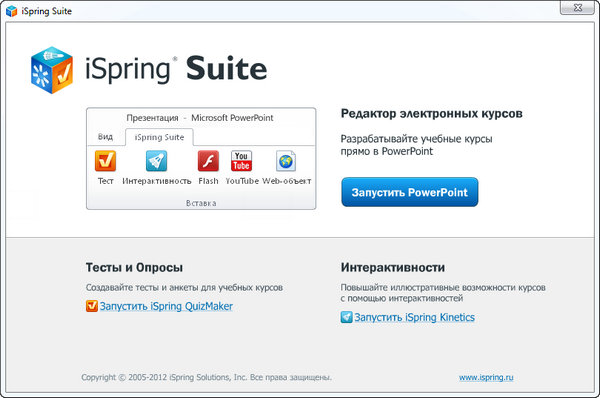Click the iSpring Suite title bar icon
The height and width of the screenshot is (398, 600).
click(x=11, y=11)
